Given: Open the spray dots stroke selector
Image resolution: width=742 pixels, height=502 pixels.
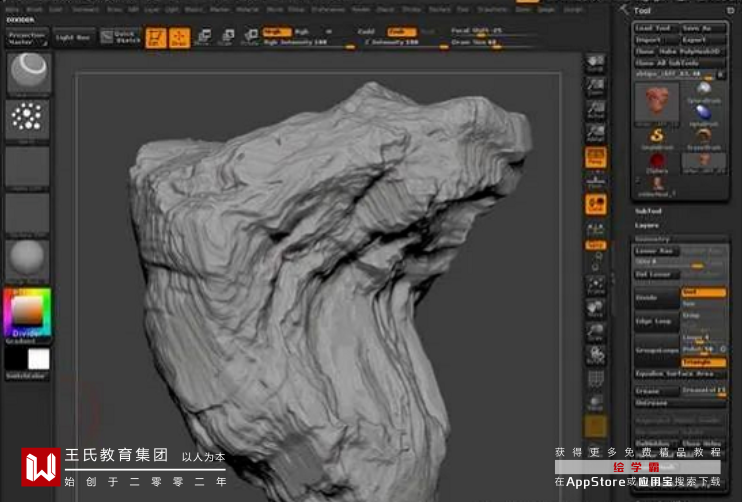Looking at the screenshot, I should [27, 118].
